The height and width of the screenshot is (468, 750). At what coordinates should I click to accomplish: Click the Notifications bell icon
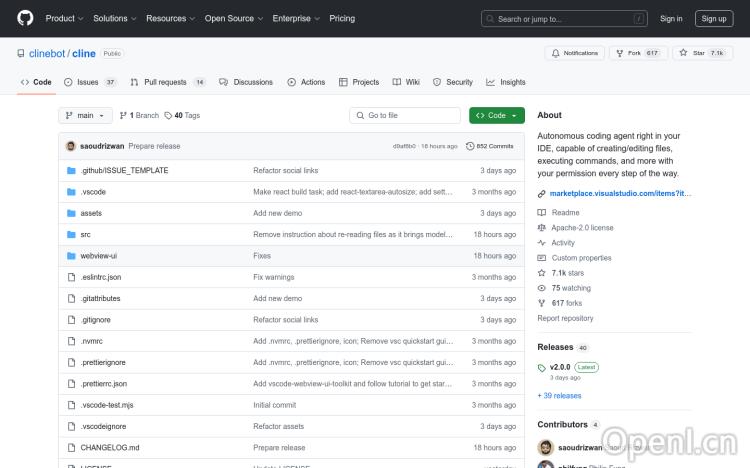coord(556,53)
